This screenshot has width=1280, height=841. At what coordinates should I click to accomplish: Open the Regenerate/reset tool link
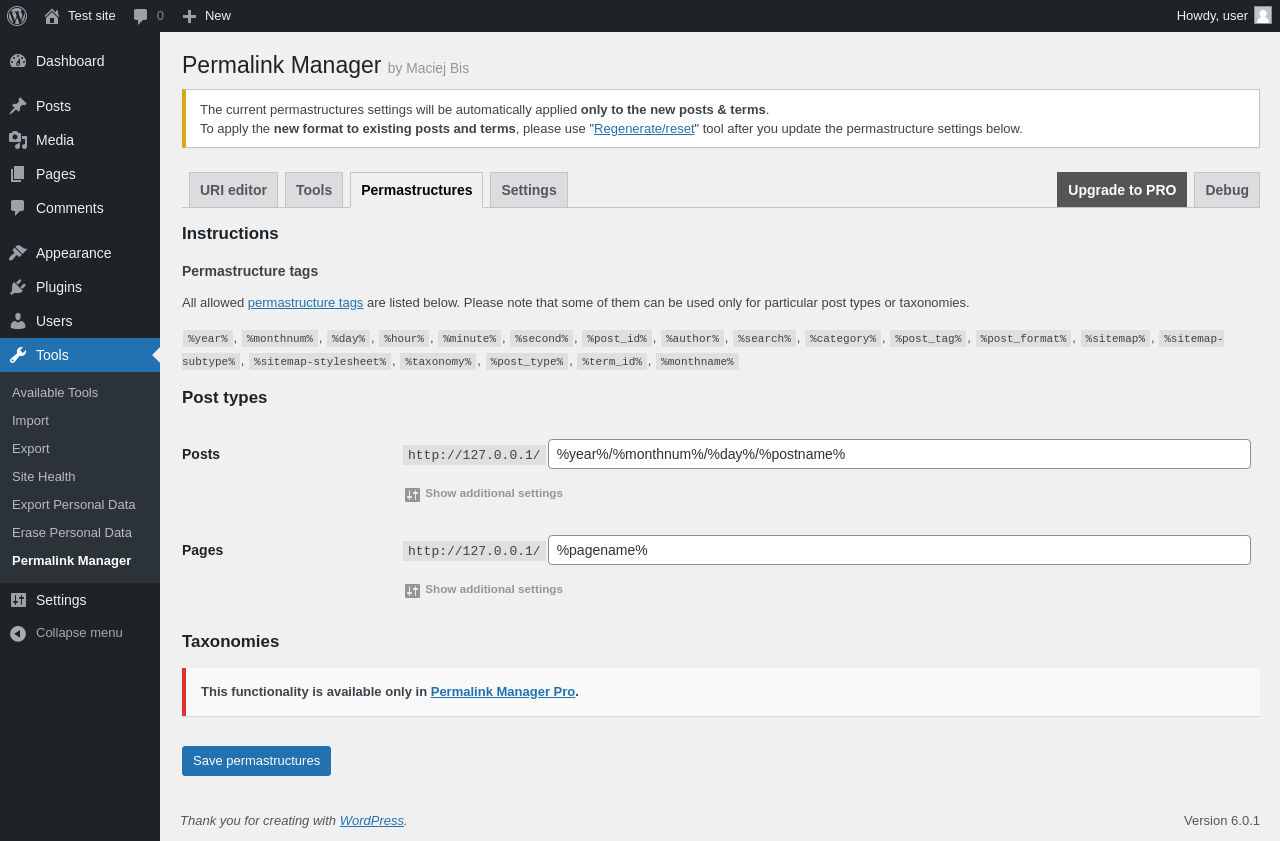(644, 129)
